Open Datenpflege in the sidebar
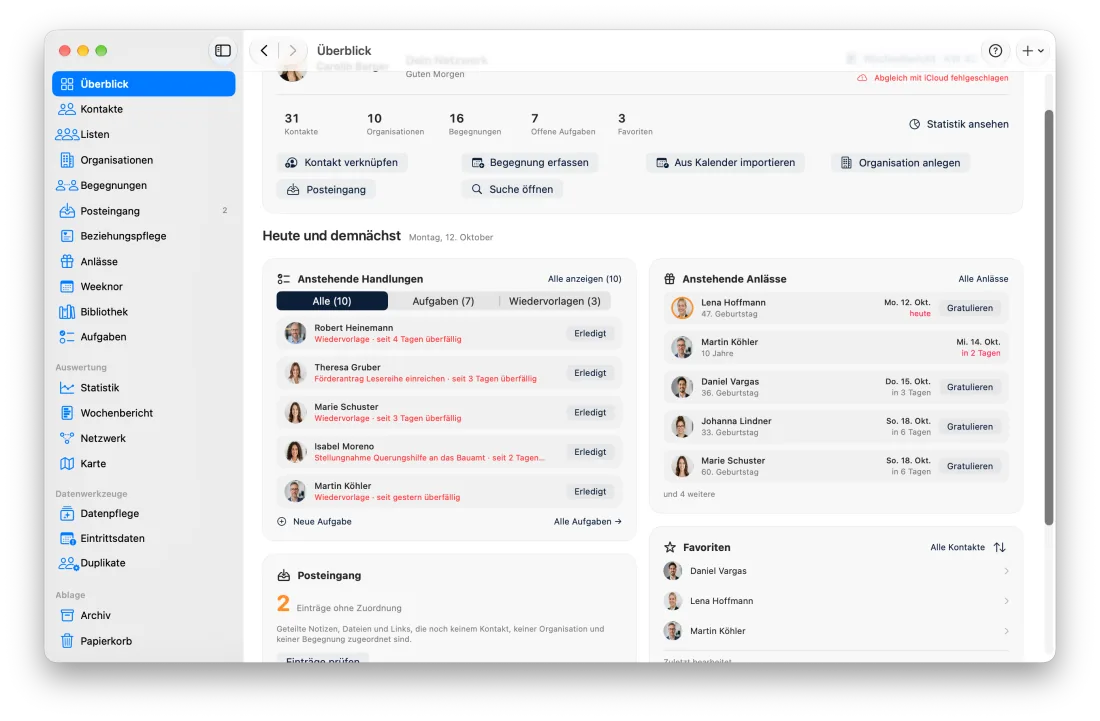1100x721 pixels. coord(144,513)
